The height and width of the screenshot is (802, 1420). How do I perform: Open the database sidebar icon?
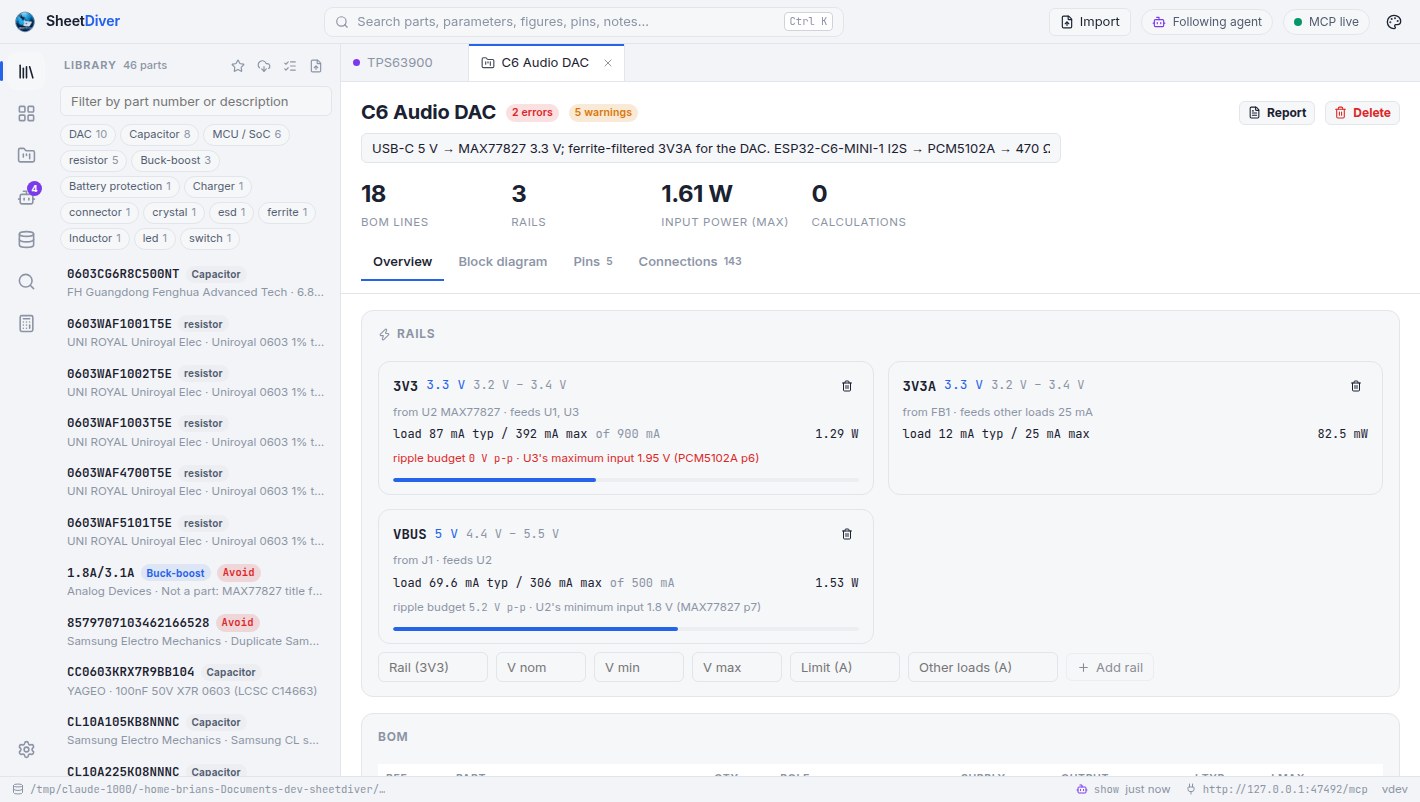click(27, 239)
